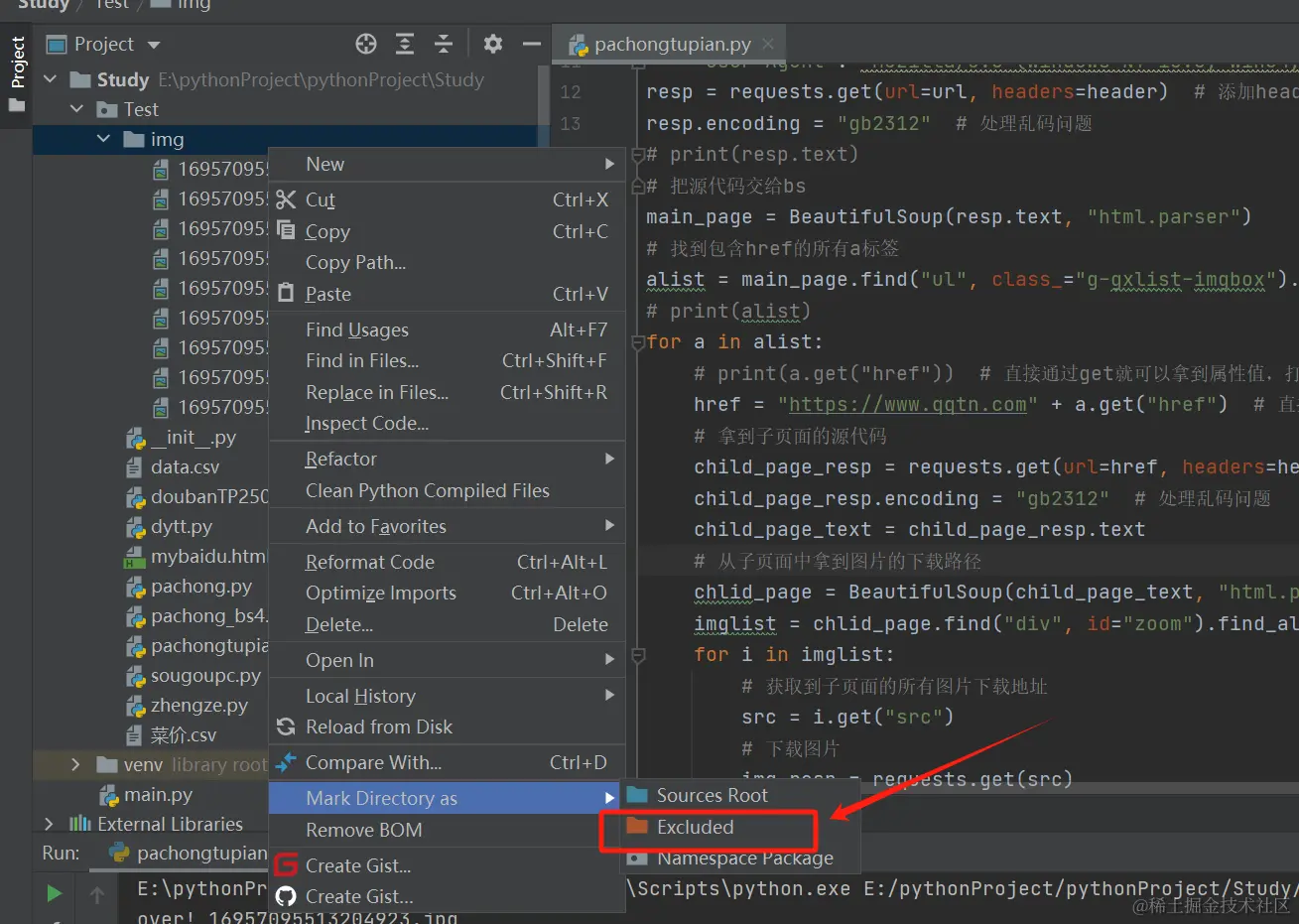Click the Sources Root blue folder icon
The width and height of the screenshot is (1299, 924).
638,795
